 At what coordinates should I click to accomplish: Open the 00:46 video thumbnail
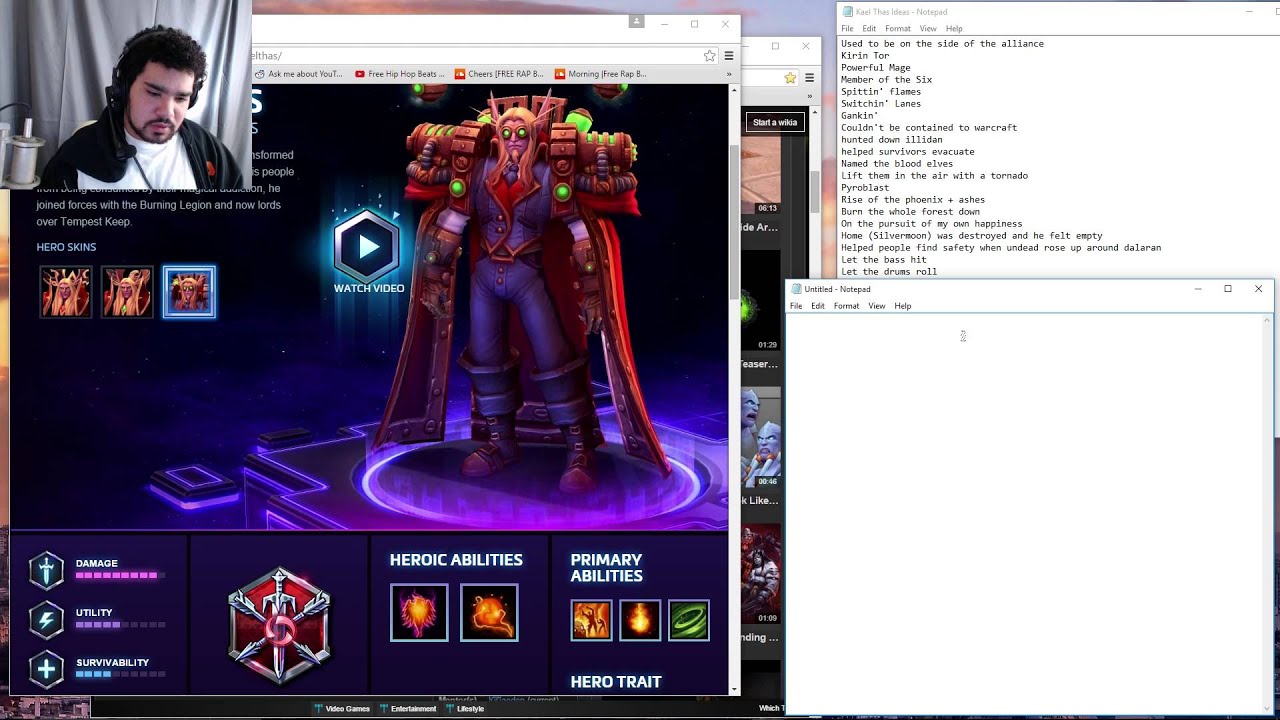761,437
